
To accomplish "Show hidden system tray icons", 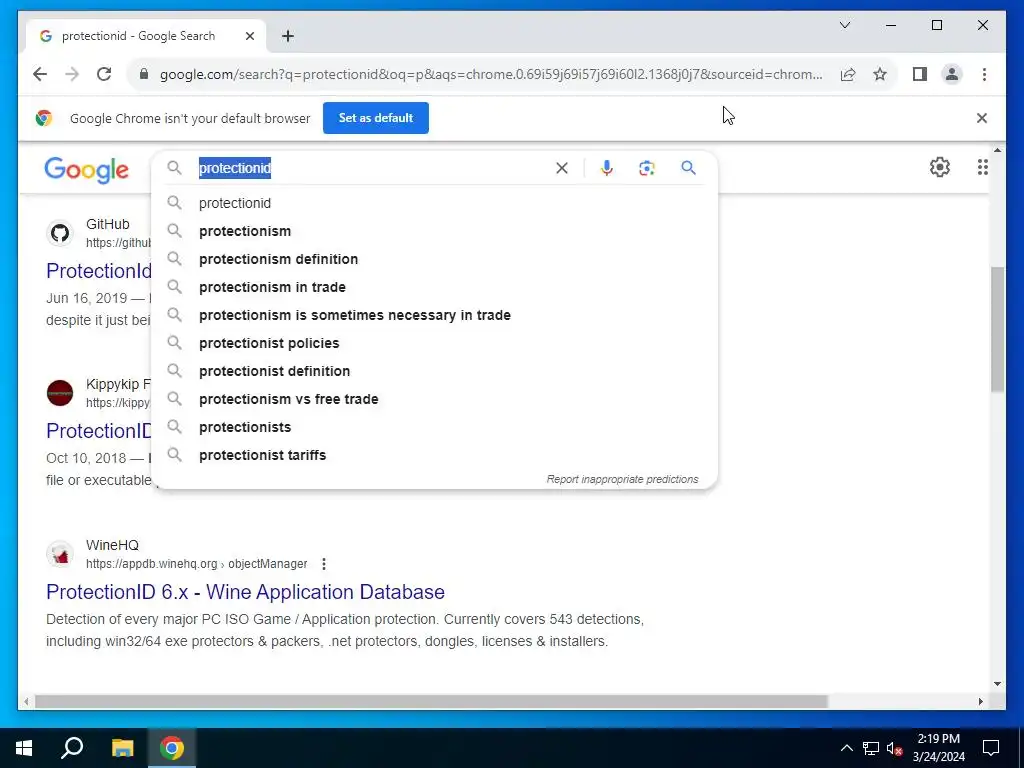I will pos(846,748).
